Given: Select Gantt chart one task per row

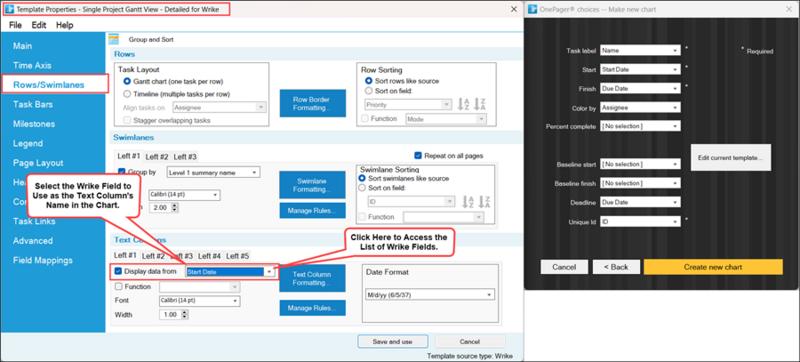Looking at the screenshot, I should pyautogui.click(x=127, y=82).
